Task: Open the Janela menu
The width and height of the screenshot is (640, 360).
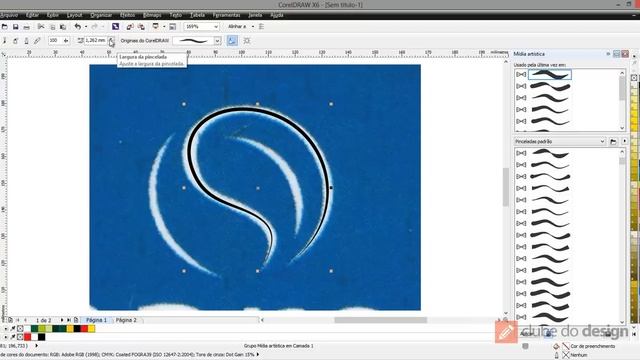Action: [255, 15]
